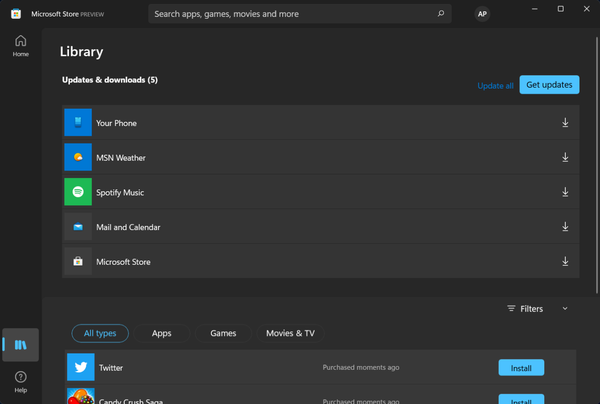The width and height of the screenshot is (600, 404).
Task: Download the Spotify Music update
Action: (565, 192)
